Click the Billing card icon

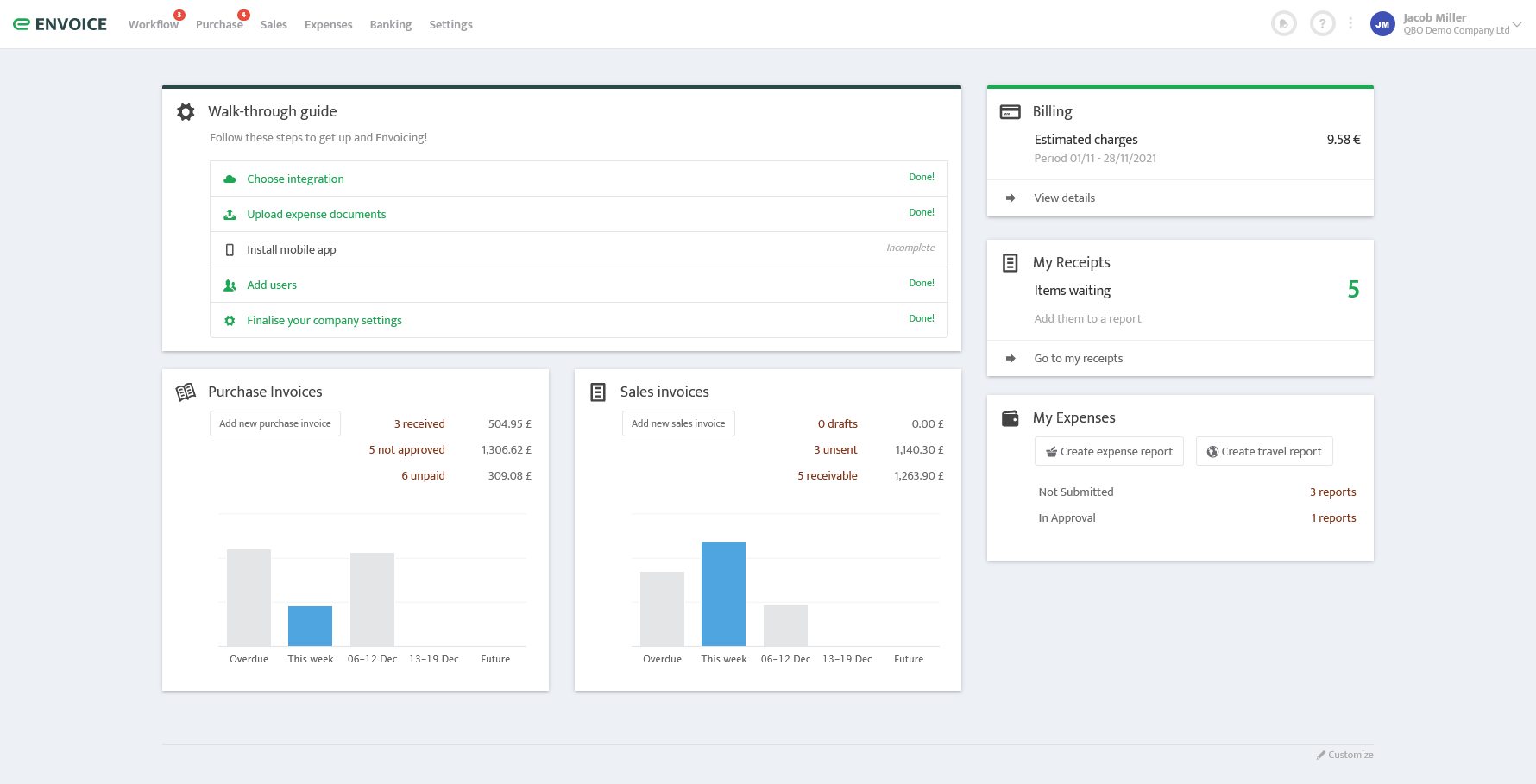pyautogui.click(x=1010, y=112)
